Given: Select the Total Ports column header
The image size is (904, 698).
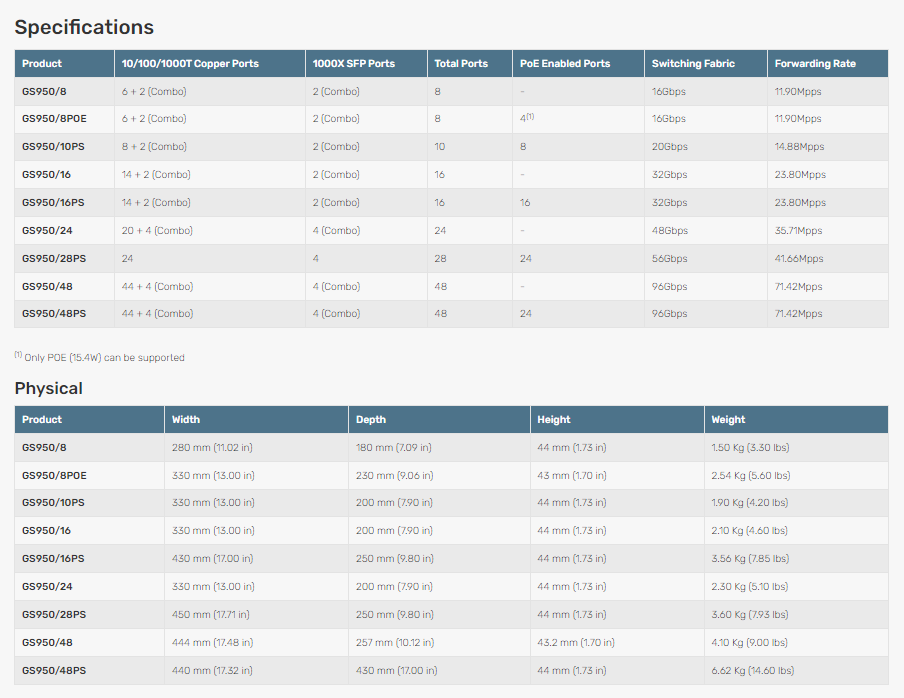Looking at the screenshot, I should click(461, 63).
